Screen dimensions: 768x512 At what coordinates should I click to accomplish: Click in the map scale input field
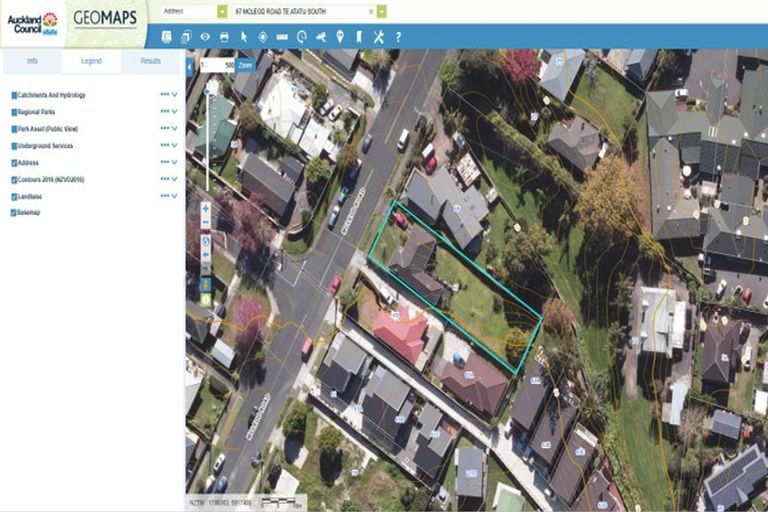coord(217,65)
